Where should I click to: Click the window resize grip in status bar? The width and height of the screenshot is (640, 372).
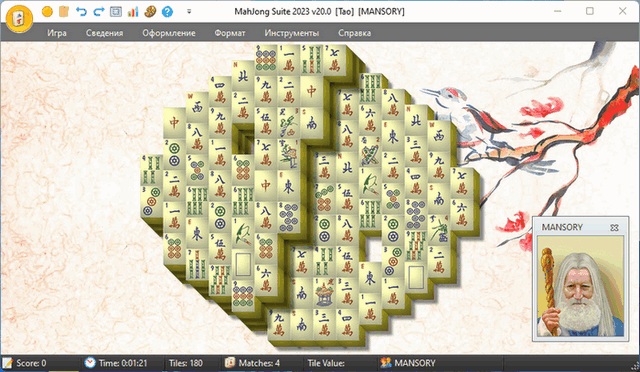636,367
